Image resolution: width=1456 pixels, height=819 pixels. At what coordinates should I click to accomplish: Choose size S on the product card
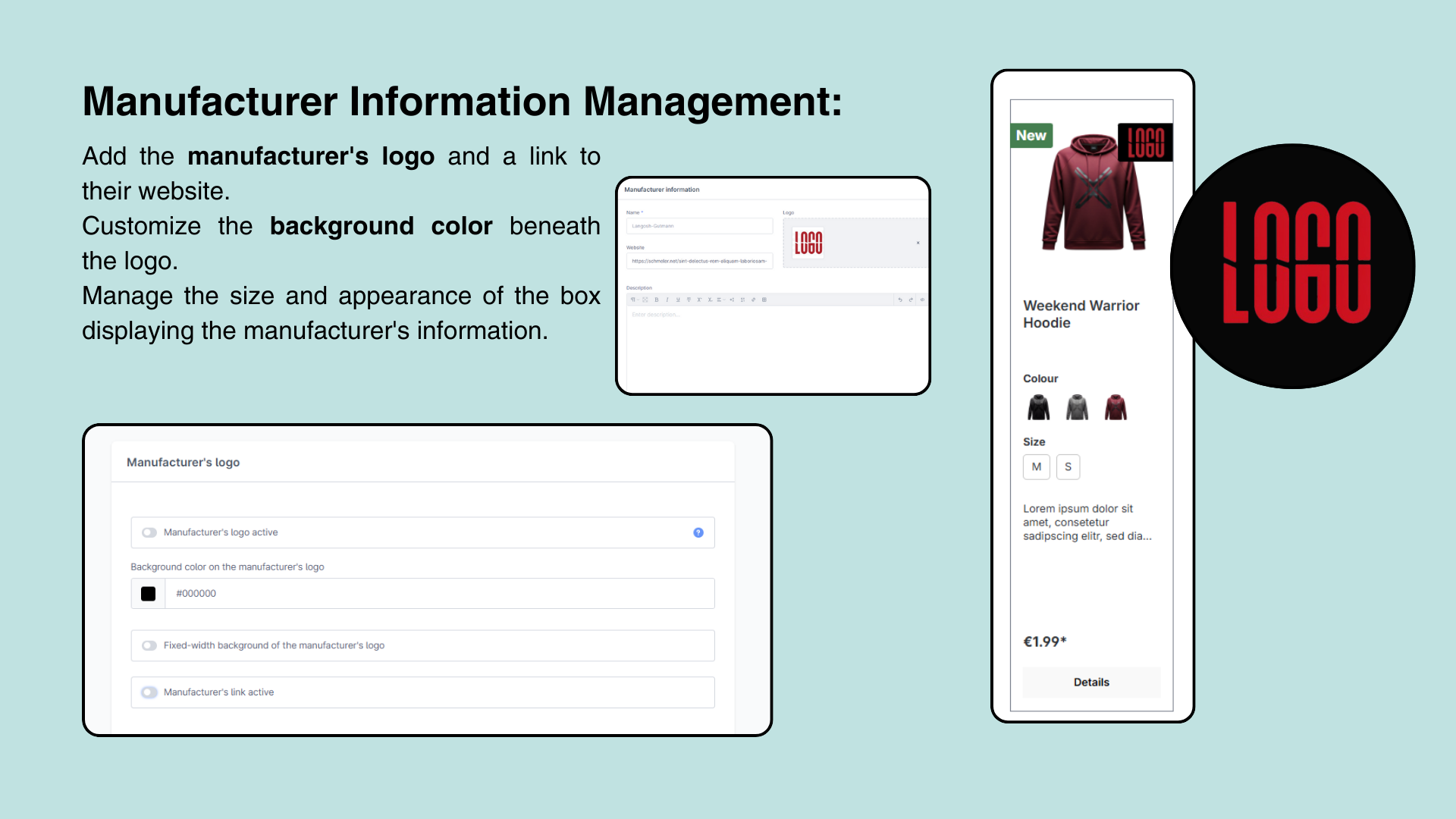pyautogui.click(x=1068, y=466)
